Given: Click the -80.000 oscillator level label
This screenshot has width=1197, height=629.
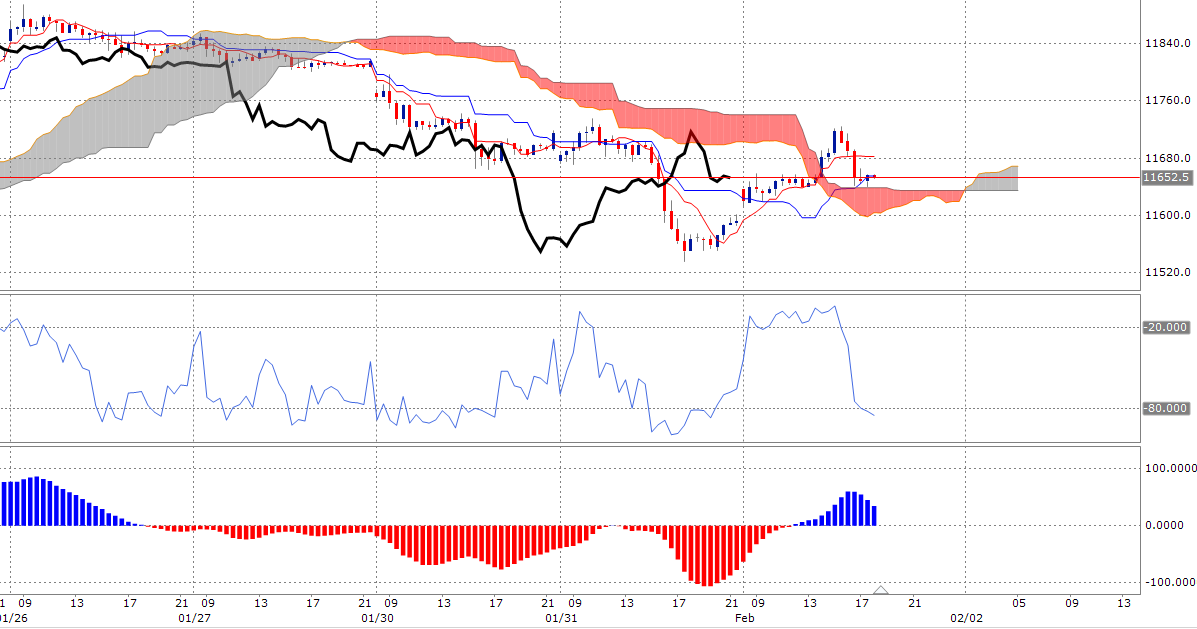Looking at the screenshot, I should [1166, 408].
